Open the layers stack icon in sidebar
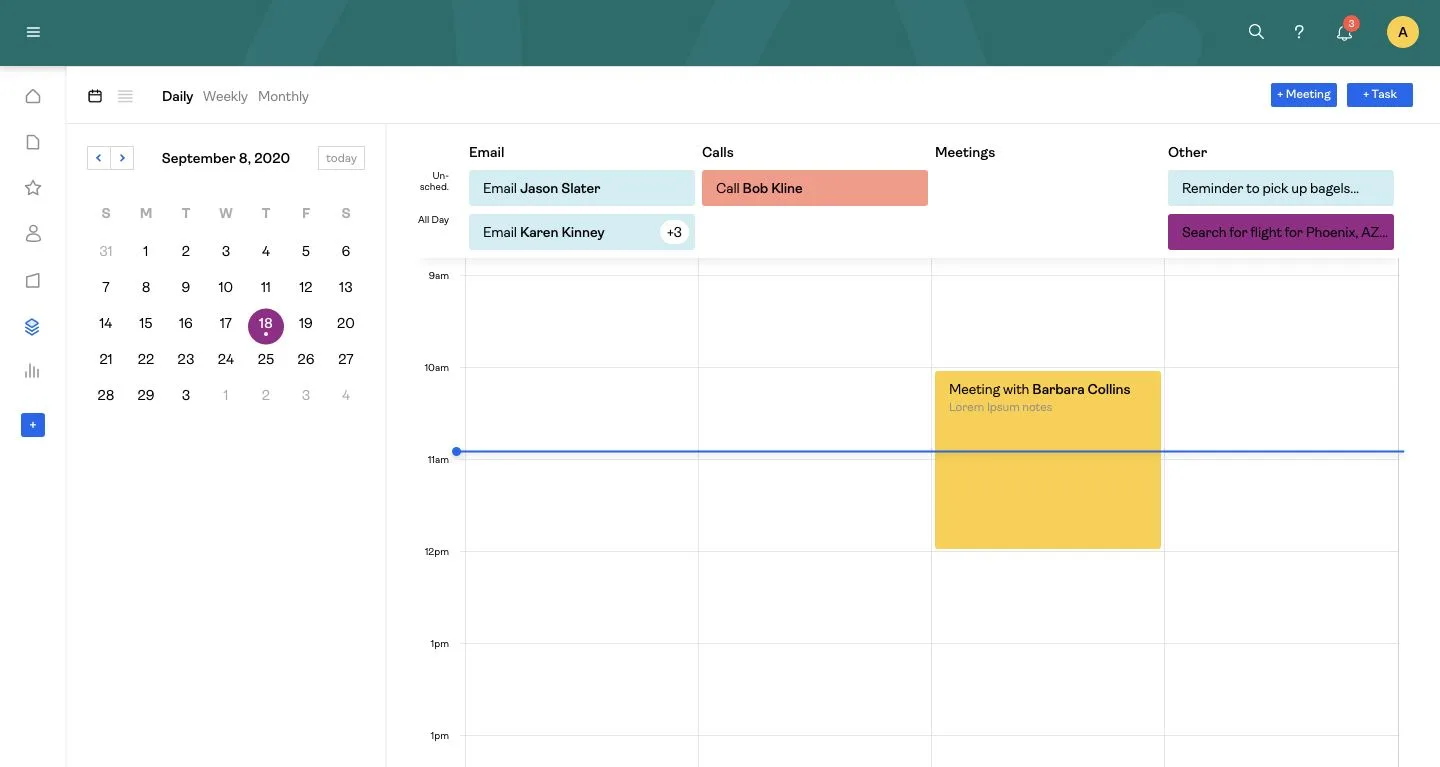 pyautogui.click(x=33, y=326)
